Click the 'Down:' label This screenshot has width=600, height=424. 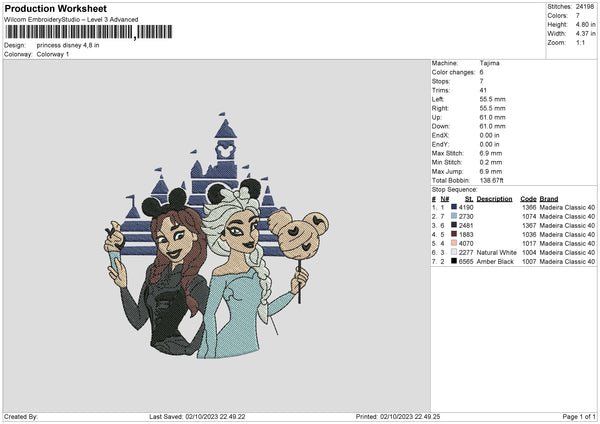pyautogui.click(x=441, y=126)
